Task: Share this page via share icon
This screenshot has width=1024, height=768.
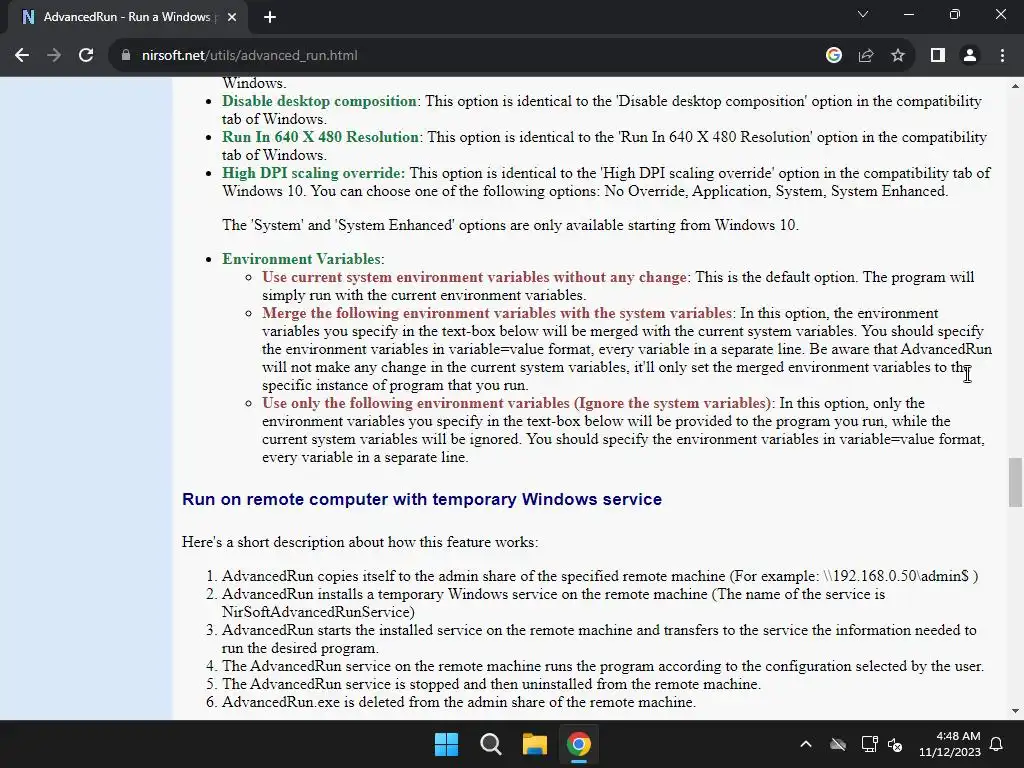Action: tap(866, 56)
